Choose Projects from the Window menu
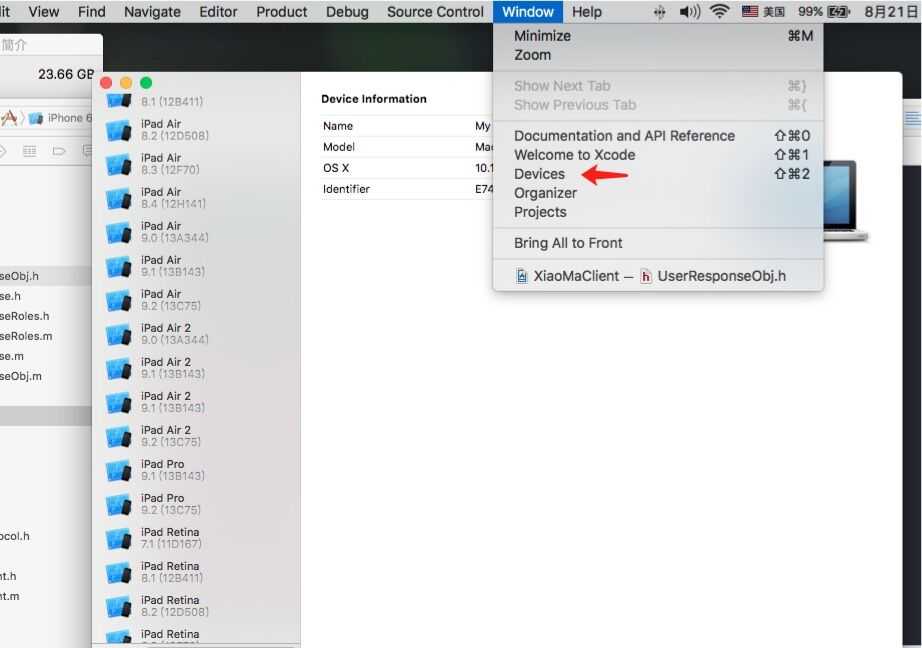This screenshot has height=648, width=922. coord(658,212)
